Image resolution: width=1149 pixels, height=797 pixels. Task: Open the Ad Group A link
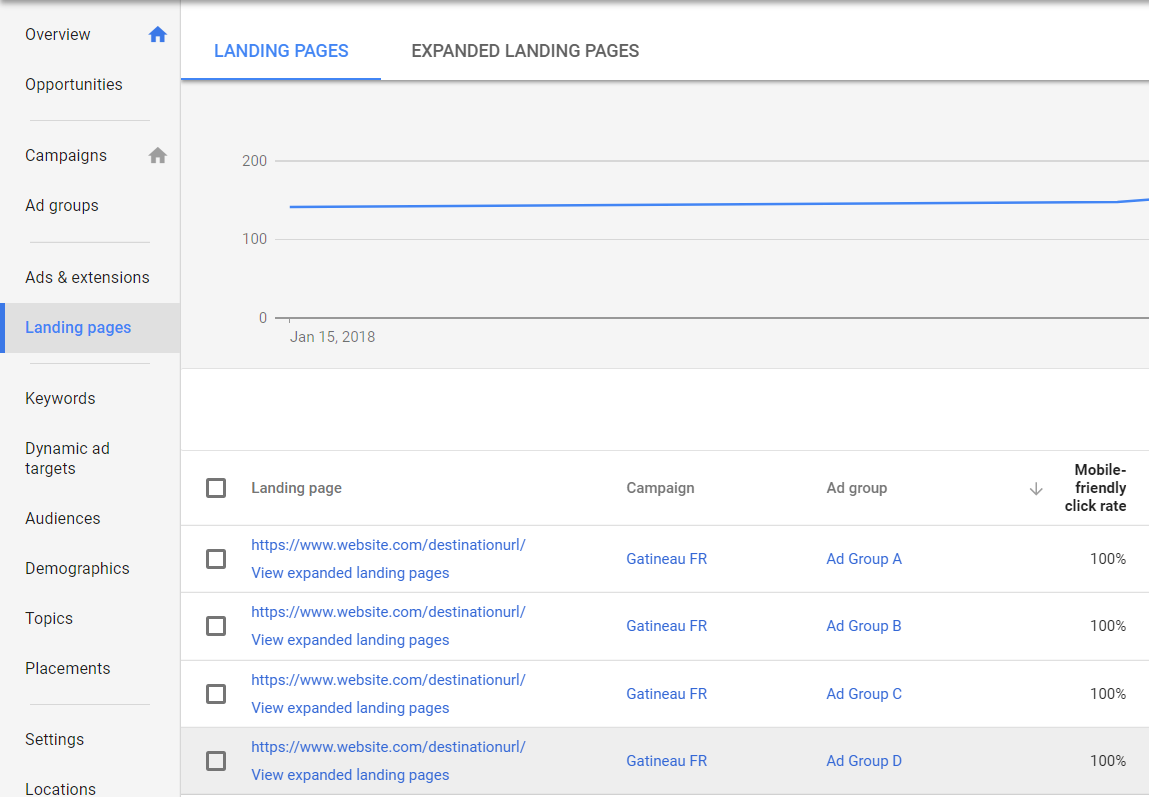pos(864,559)
